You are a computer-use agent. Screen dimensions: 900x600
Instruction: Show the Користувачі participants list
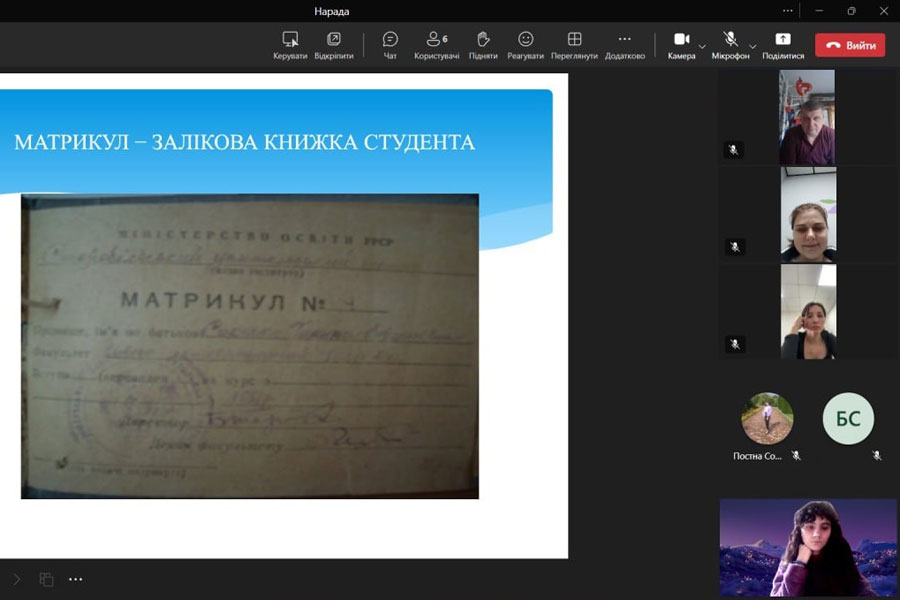(436, 45)
